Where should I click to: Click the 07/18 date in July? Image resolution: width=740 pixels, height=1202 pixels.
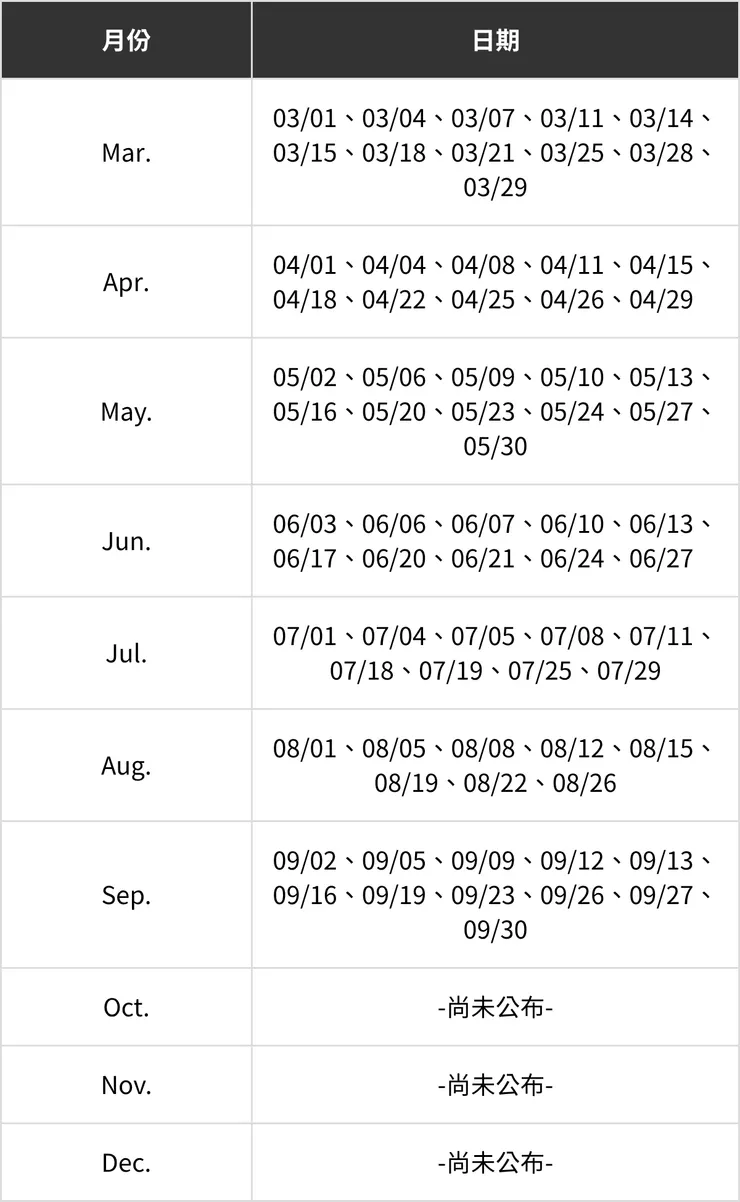tap(362, 670)
